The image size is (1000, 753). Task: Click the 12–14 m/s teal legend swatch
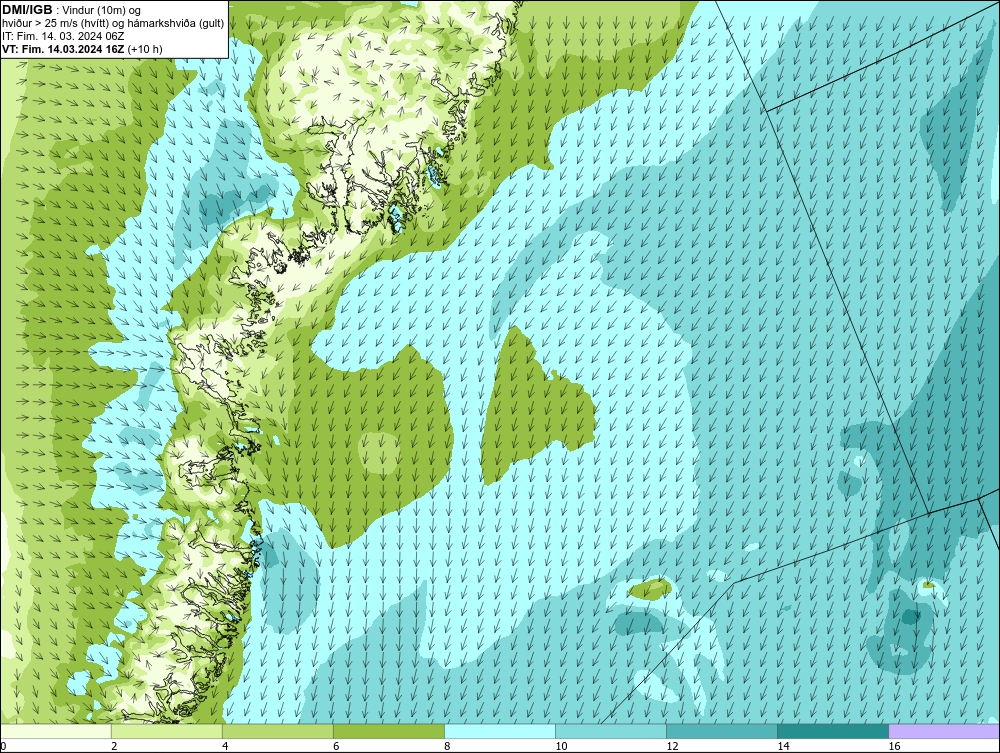(721, 731)
